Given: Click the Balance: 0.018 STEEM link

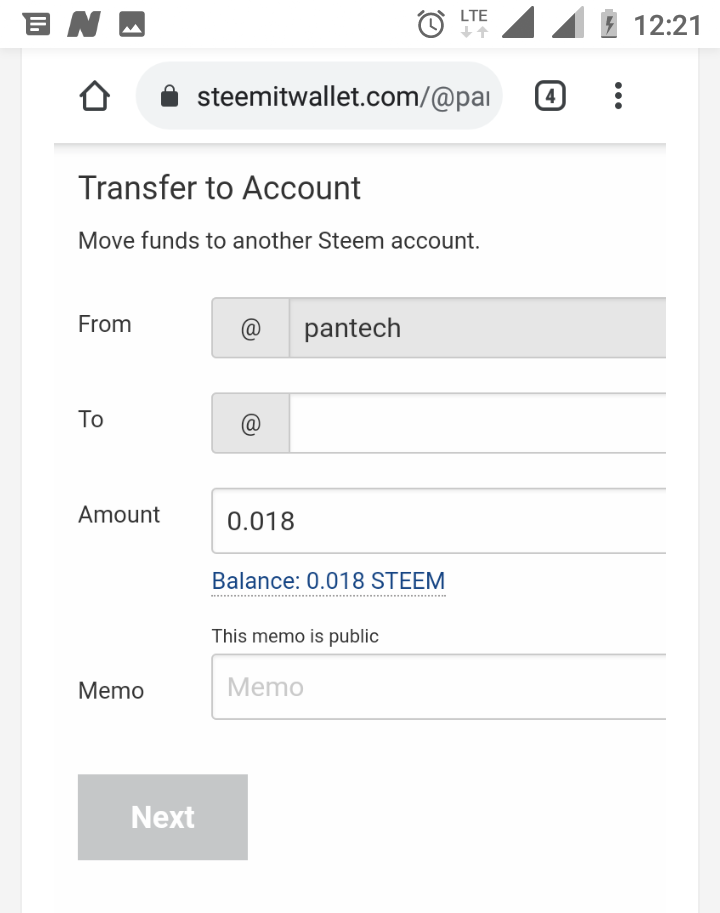Looking at the screenshot, I should click(x=328, y=581).
